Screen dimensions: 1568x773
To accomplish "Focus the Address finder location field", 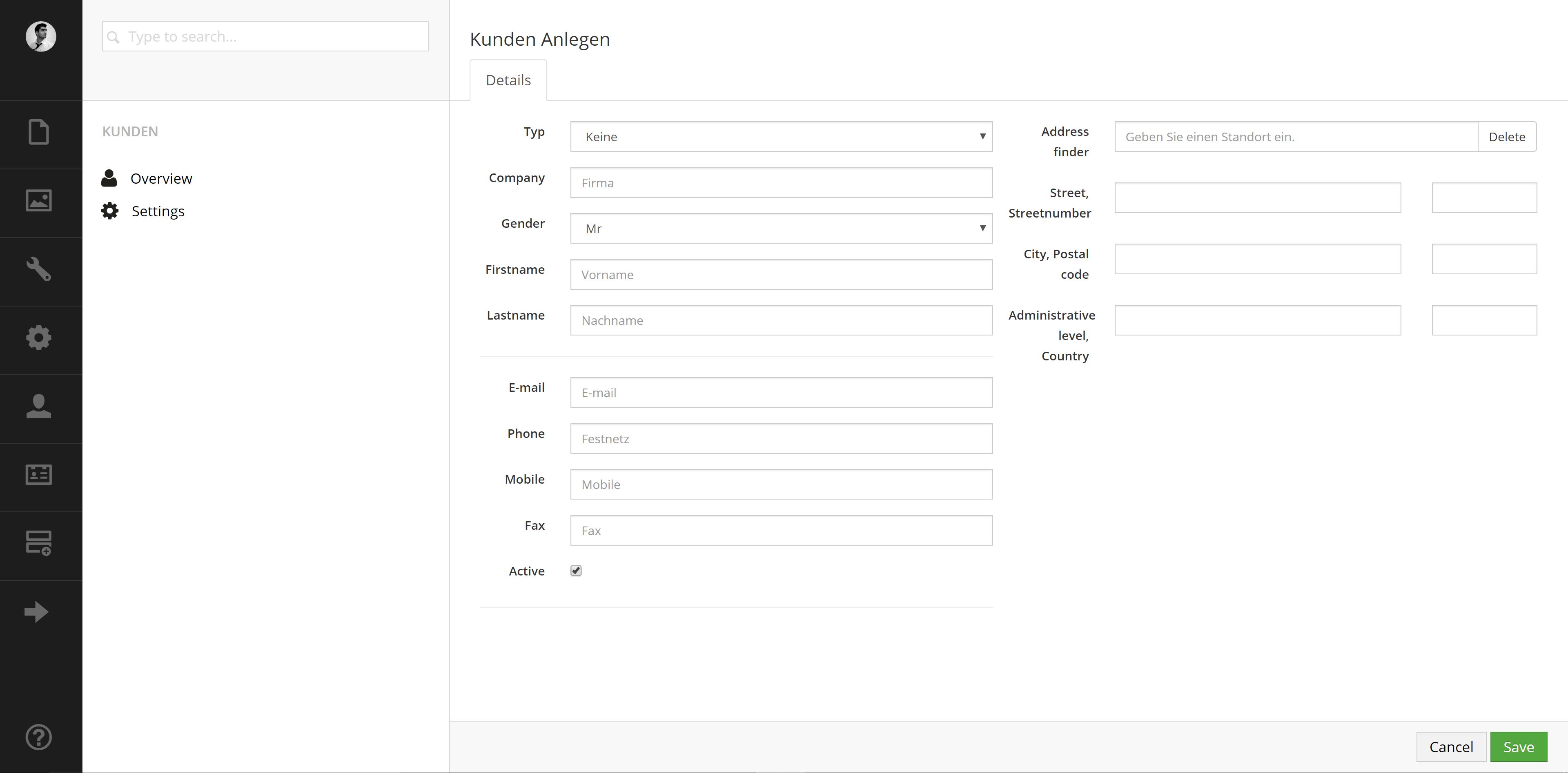I will (x=1296, y=137).
